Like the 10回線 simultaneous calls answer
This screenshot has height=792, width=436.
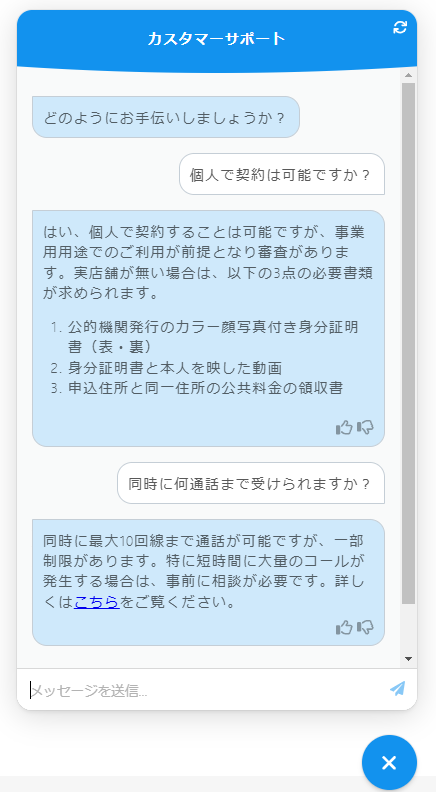tap(344, 627)
